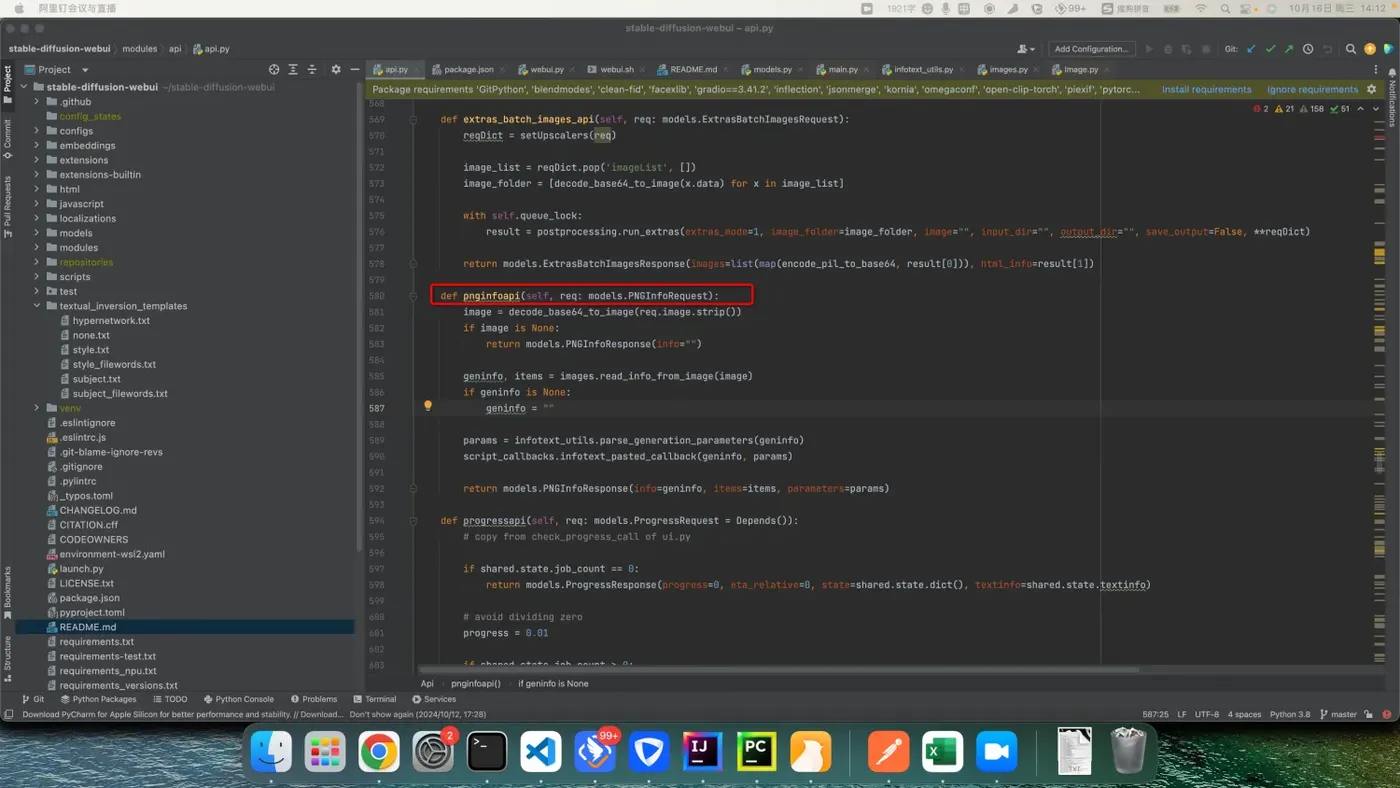Click the Add Configuration button
This screenshot has height=788, width=1400.
coord(1091,49)
